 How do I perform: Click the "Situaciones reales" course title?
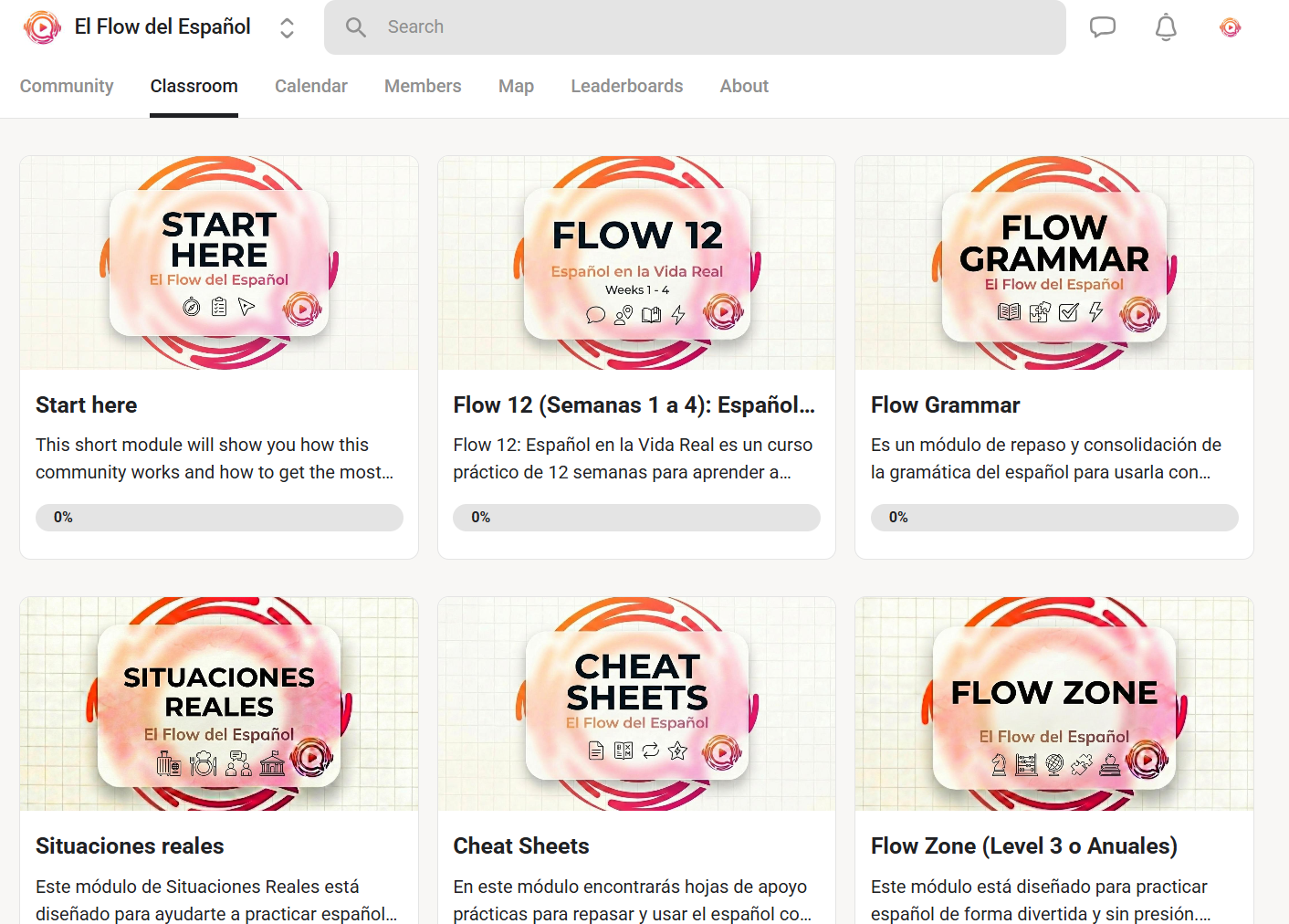click(x=130, y=846)
